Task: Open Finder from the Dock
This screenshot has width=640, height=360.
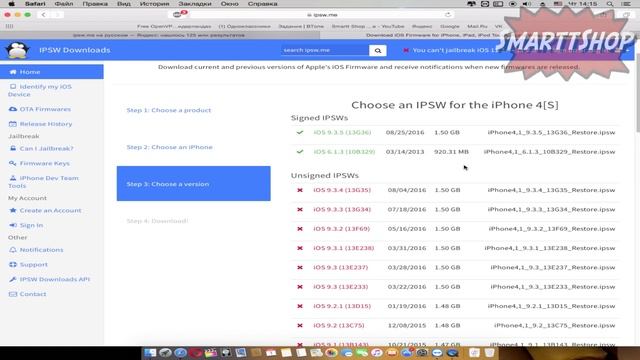Action: (x=150, y=353)
